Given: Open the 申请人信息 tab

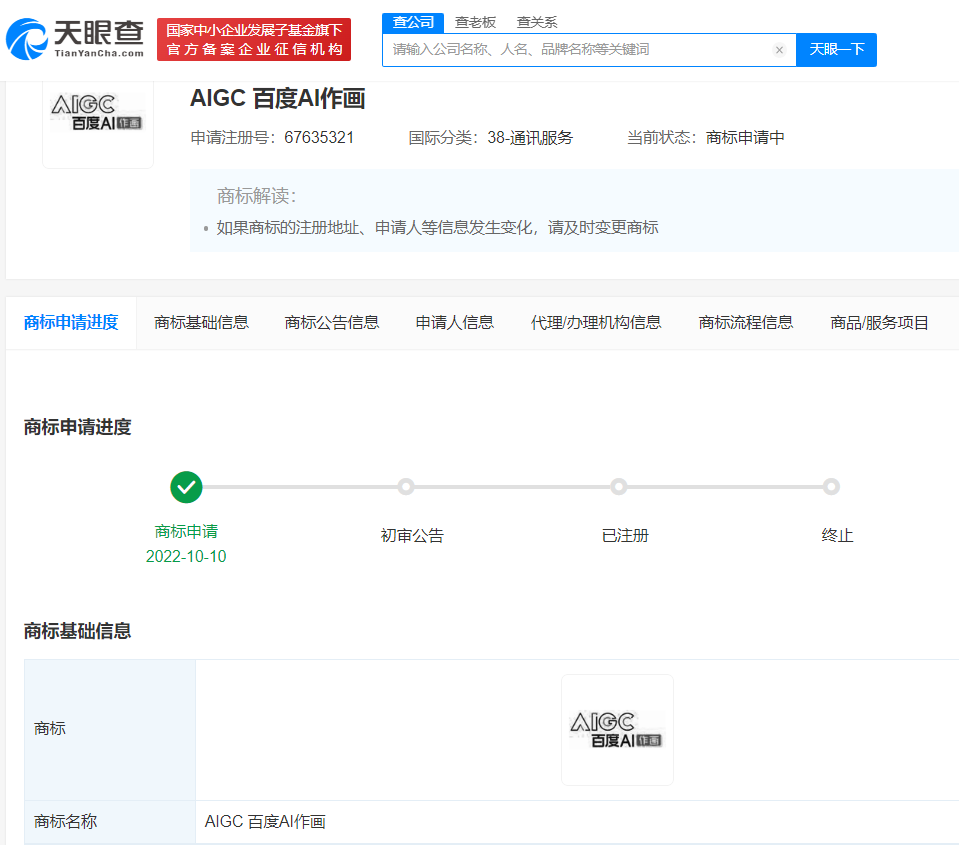Looking at the screenshot, I should click(x=454, y=322).
